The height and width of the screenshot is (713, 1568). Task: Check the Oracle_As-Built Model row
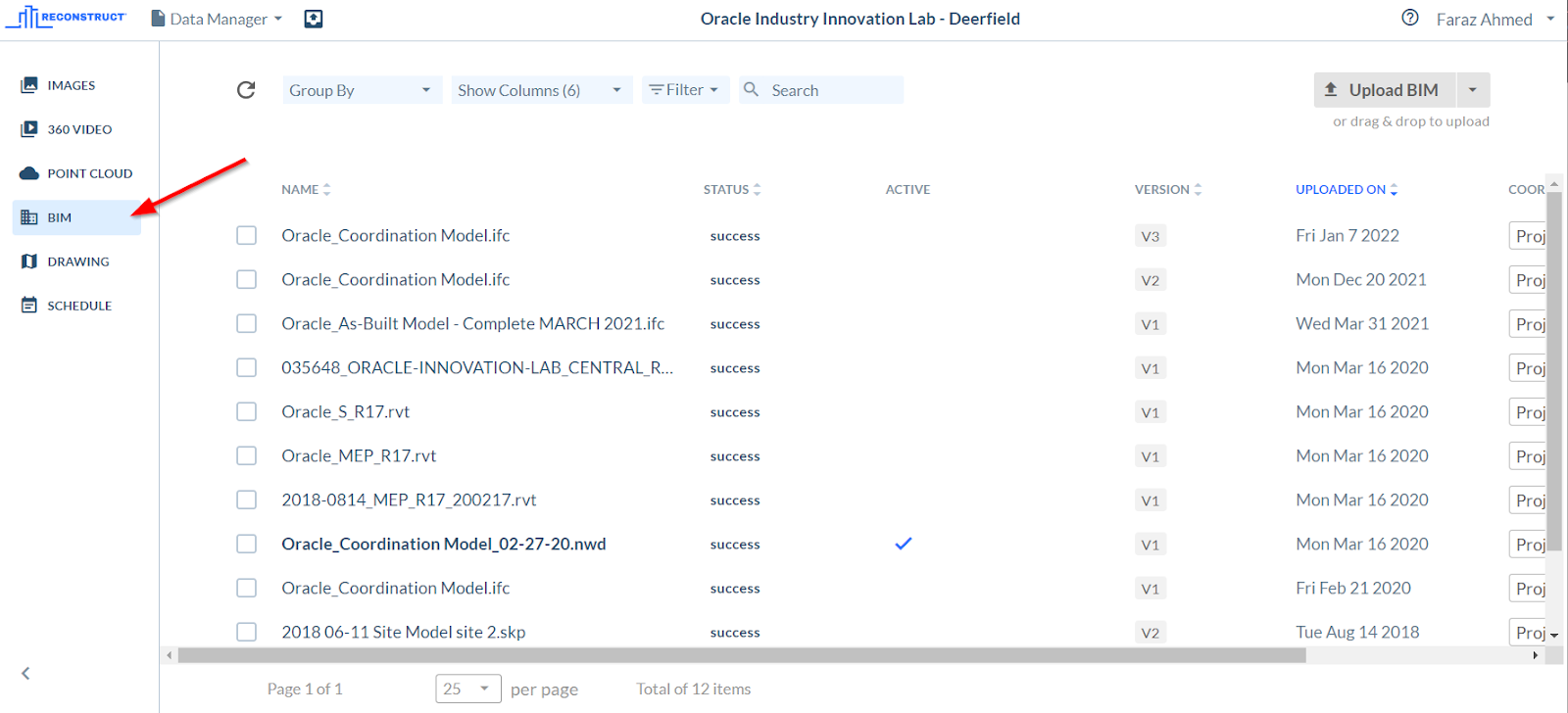pos(247,323)
